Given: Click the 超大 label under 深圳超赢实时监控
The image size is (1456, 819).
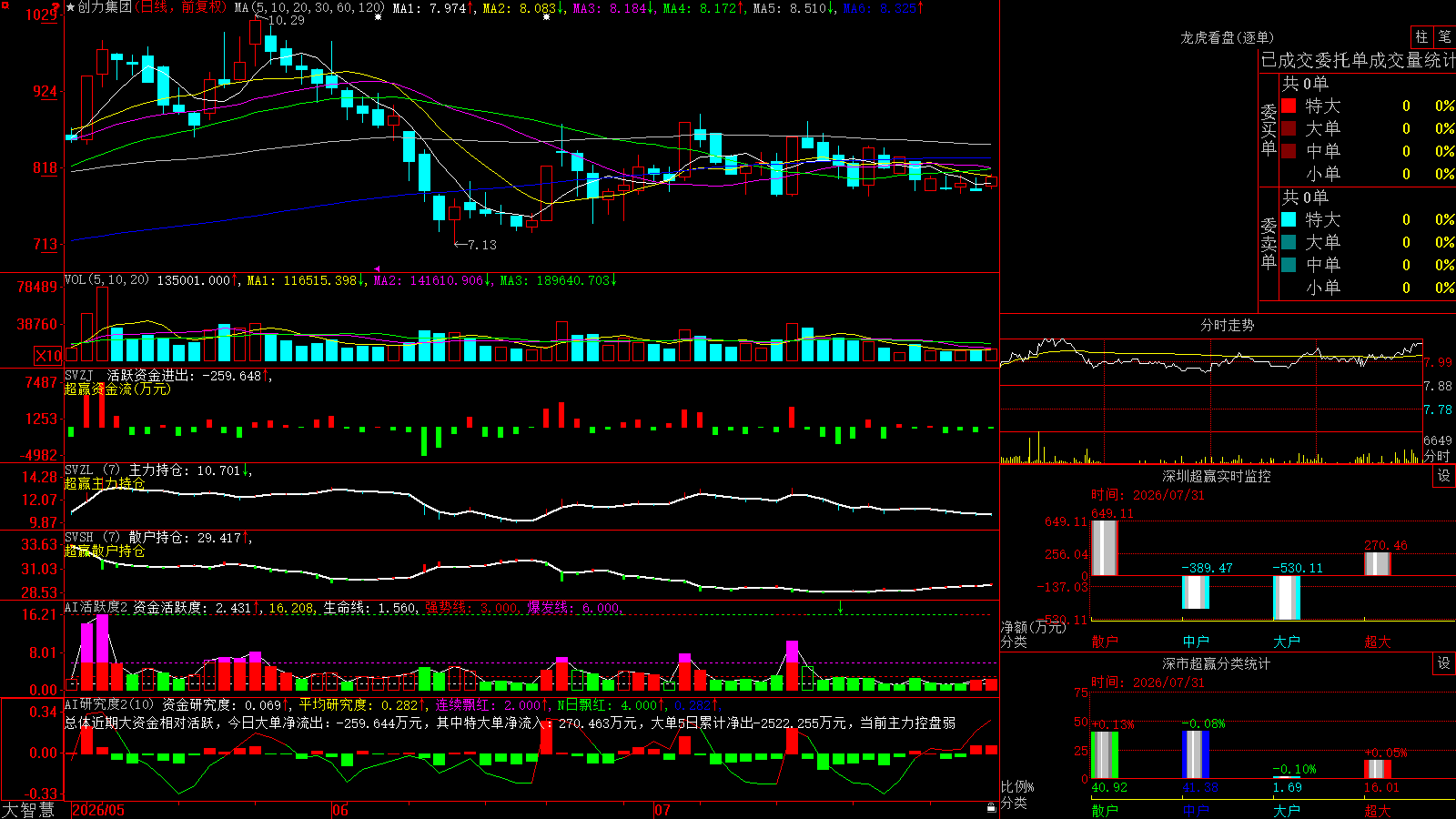Looking at the screenshot, I should point(1377,642).
